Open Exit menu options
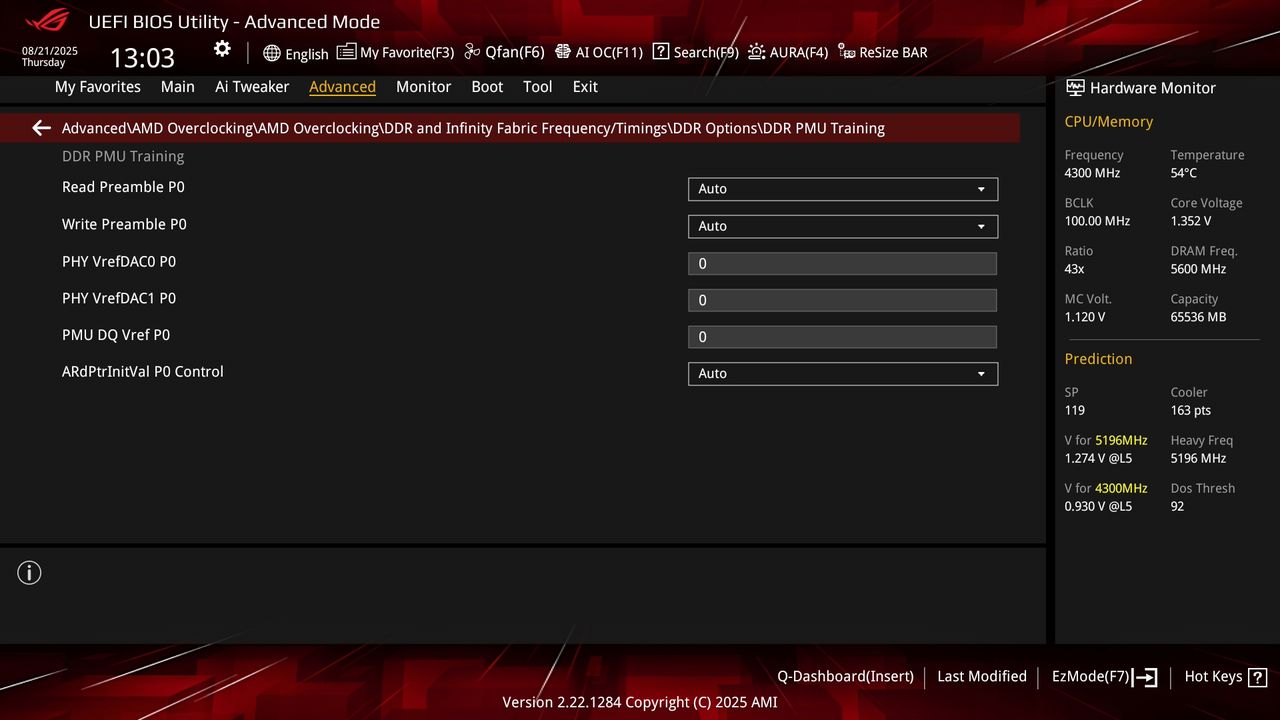 click(585, 87)
